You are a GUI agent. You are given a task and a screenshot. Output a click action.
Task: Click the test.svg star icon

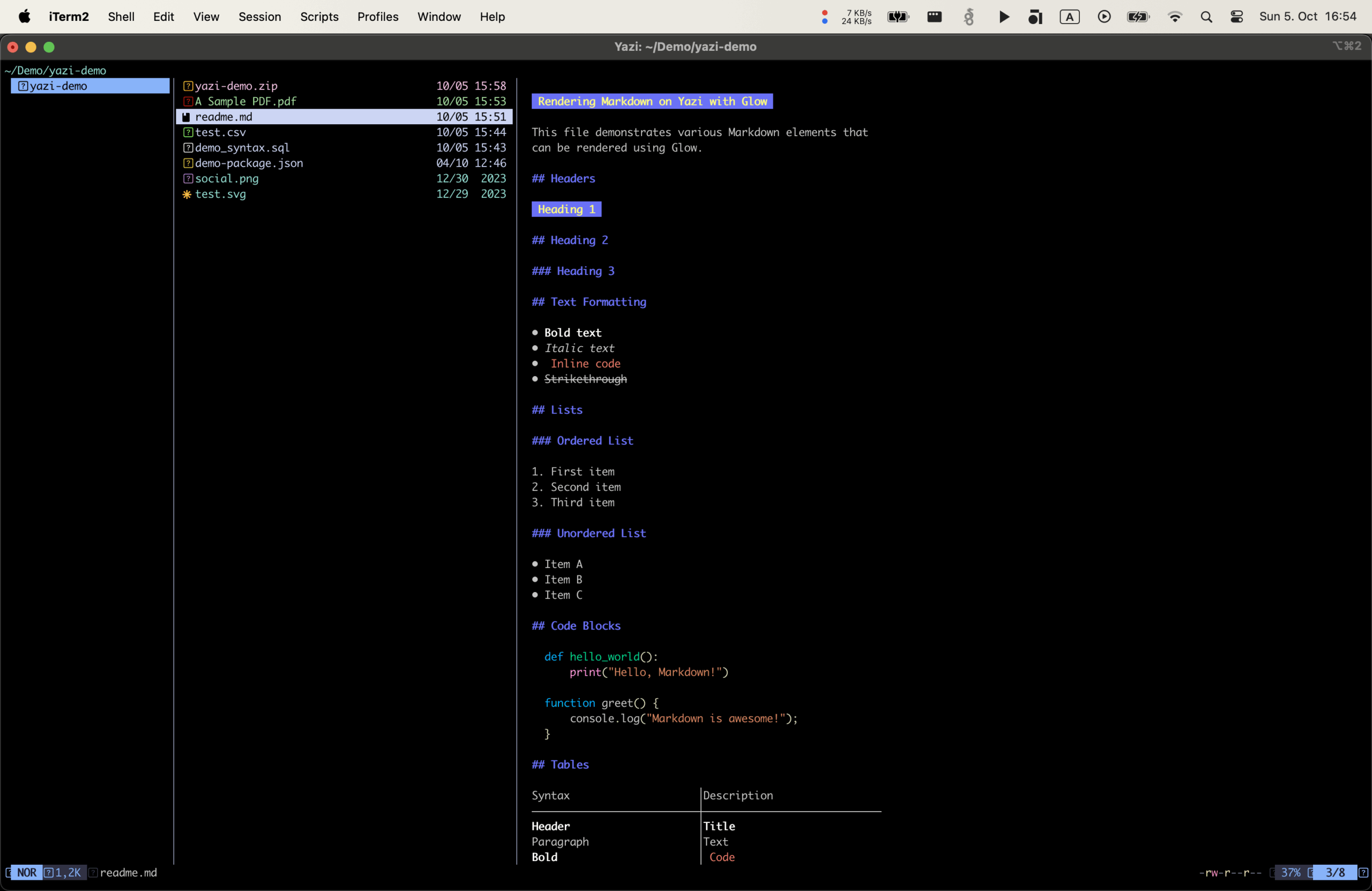pyautogui.click(x=187, y=194)
